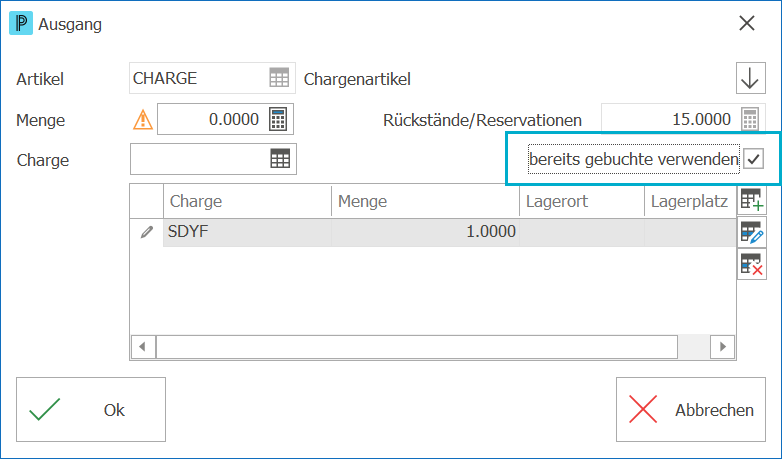Add a new charge row with the plus icon
Viewport: 782px width, 459px height.
pos(752,200)
